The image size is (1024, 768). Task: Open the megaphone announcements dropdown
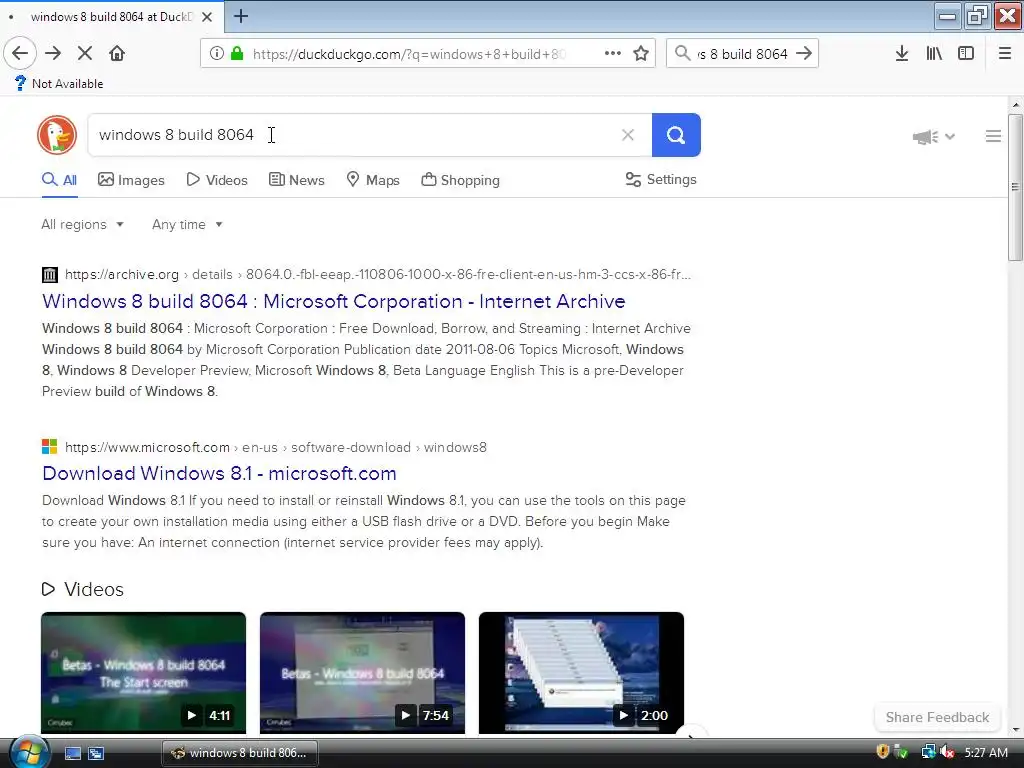pos(933,136)
